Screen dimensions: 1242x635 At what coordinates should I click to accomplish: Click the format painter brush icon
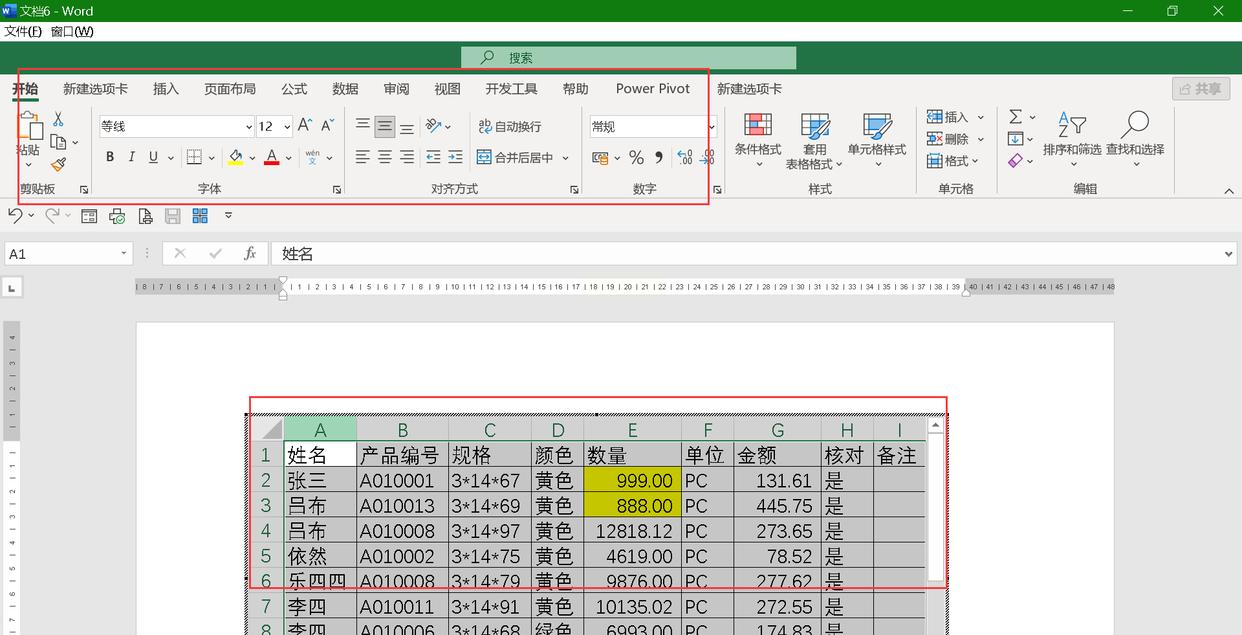pyautogui.click(x=58, y=164)
